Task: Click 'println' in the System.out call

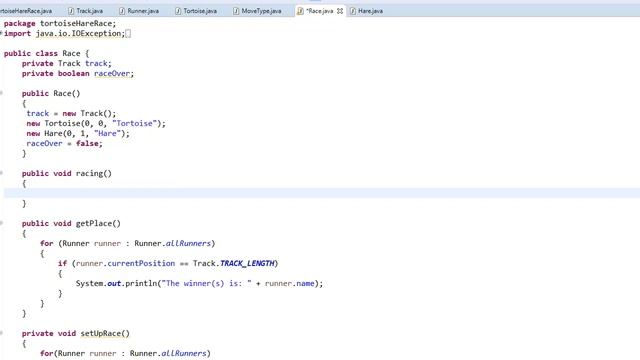Action: point(141,283)
